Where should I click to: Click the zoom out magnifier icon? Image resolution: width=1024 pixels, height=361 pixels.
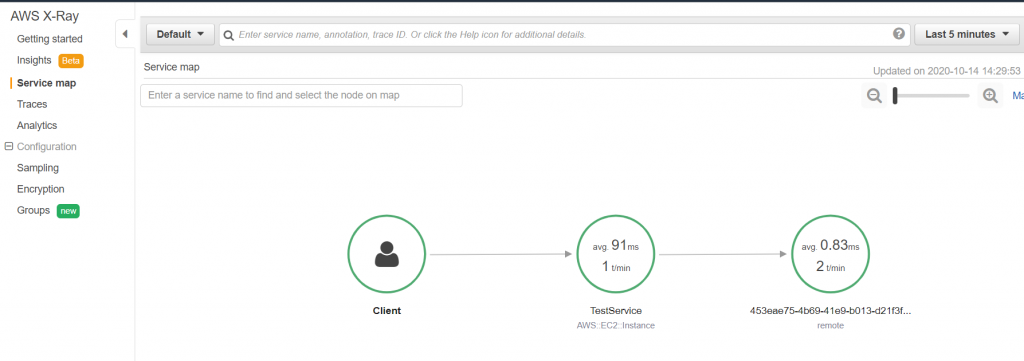point(874,96)
